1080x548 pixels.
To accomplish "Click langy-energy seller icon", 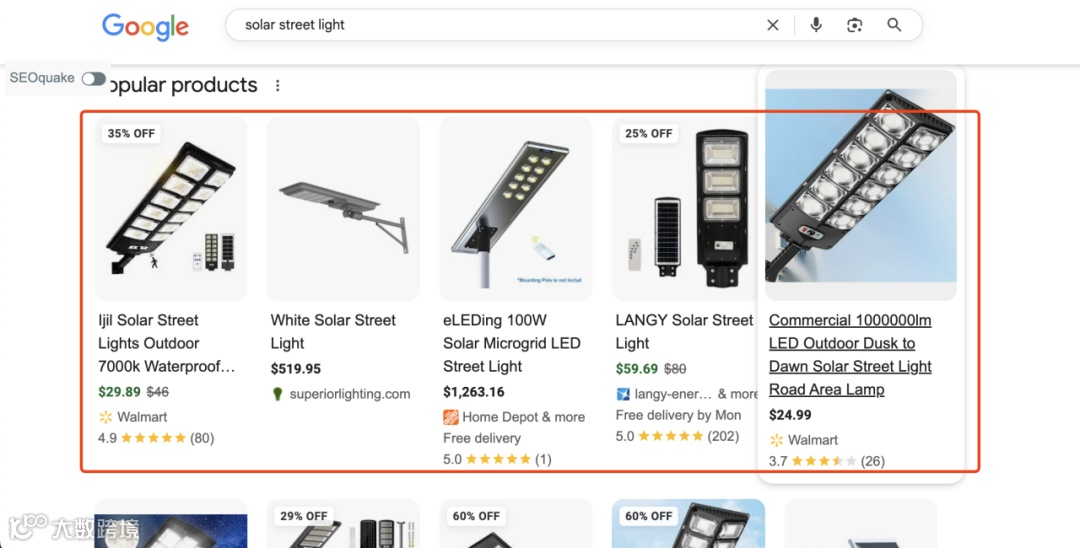I will pos(623,394).
